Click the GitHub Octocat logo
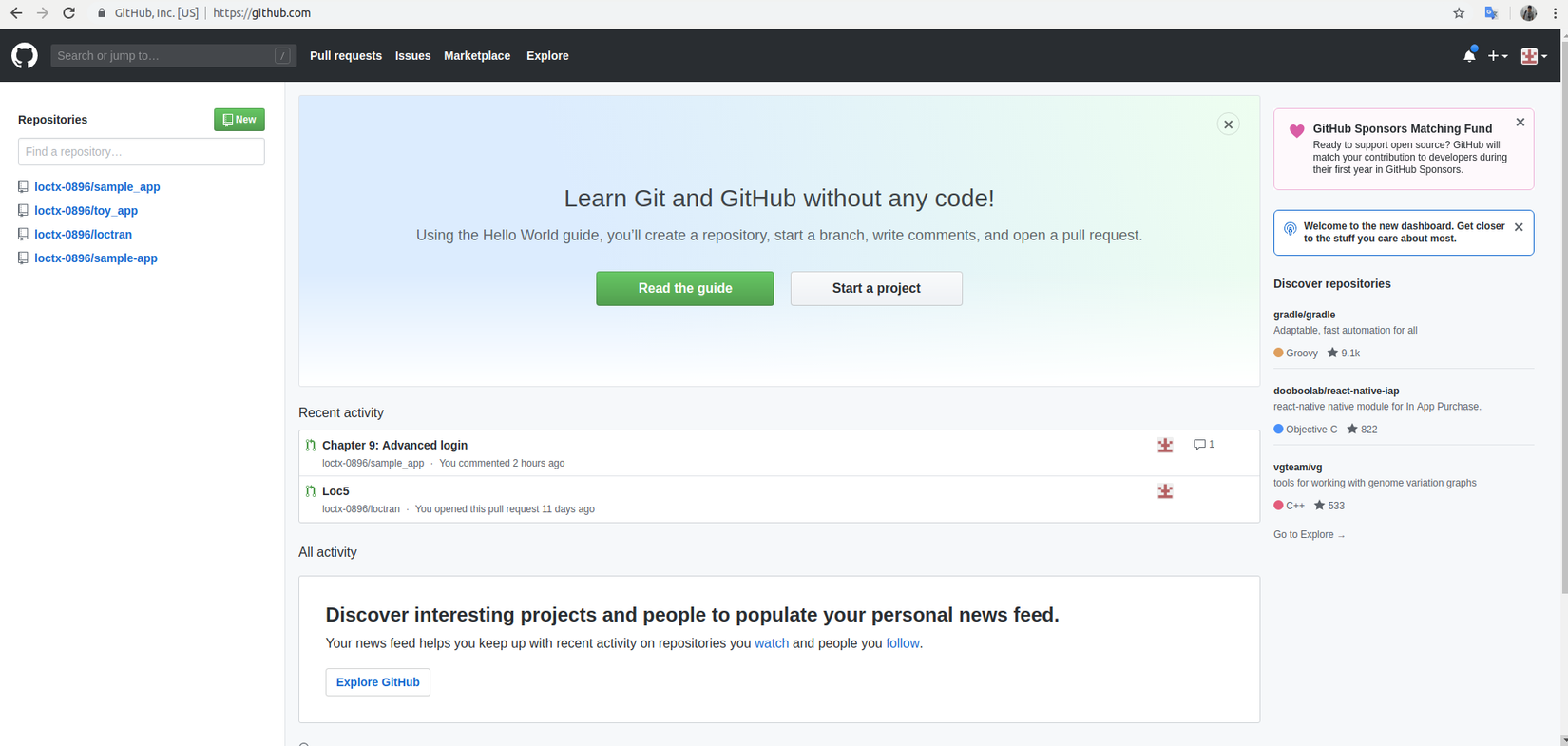This screenshot has height=746, width=1568. coord(25,55)
